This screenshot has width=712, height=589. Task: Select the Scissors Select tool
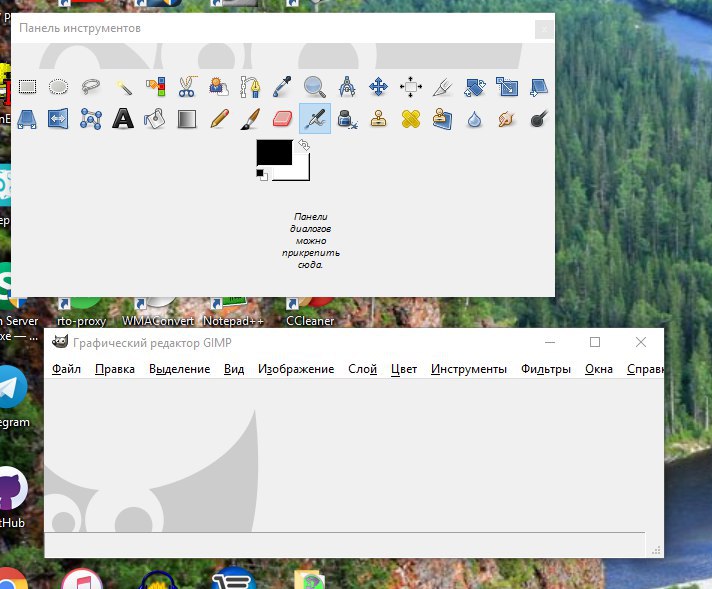187,86
